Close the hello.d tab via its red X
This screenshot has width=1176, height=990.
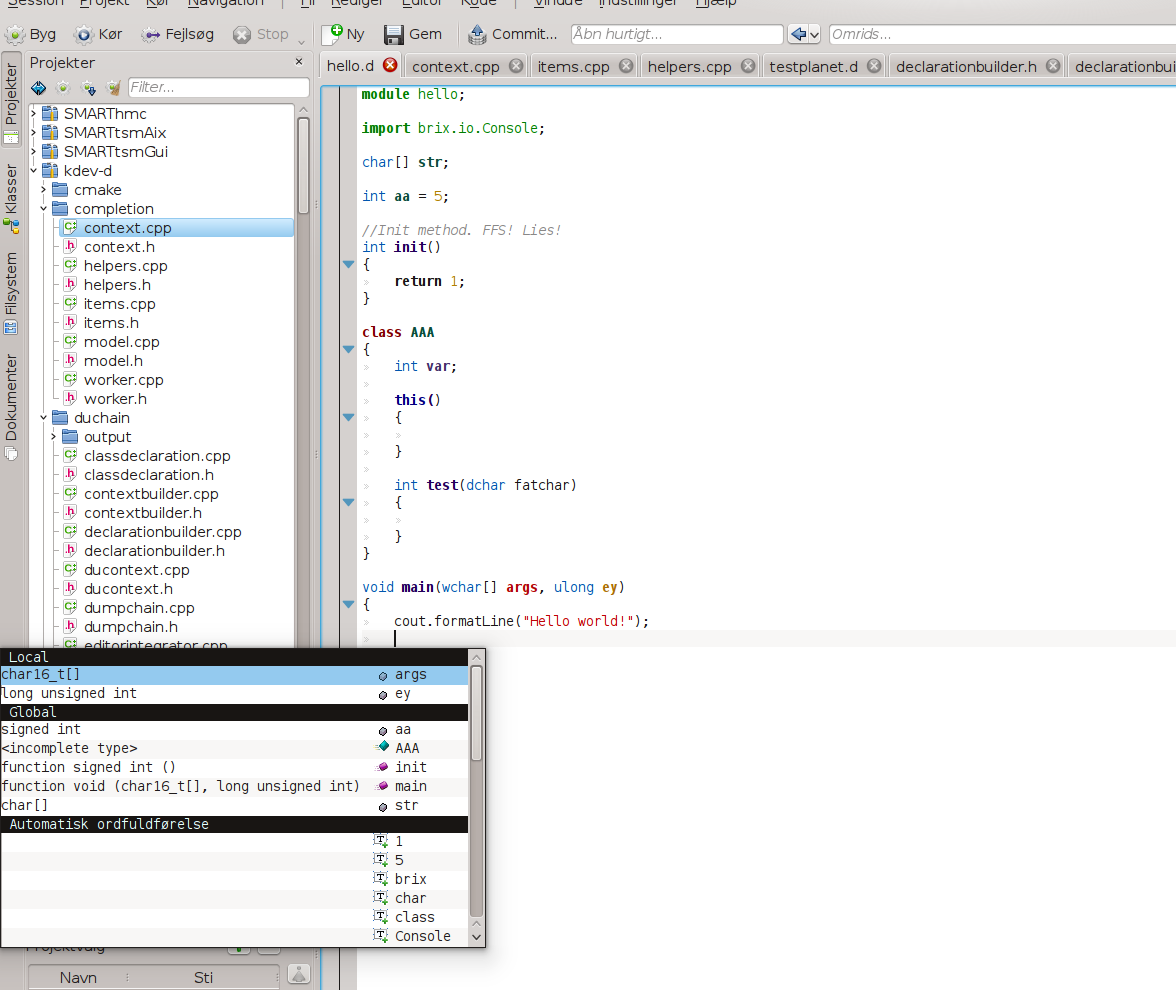coord(390,66)
